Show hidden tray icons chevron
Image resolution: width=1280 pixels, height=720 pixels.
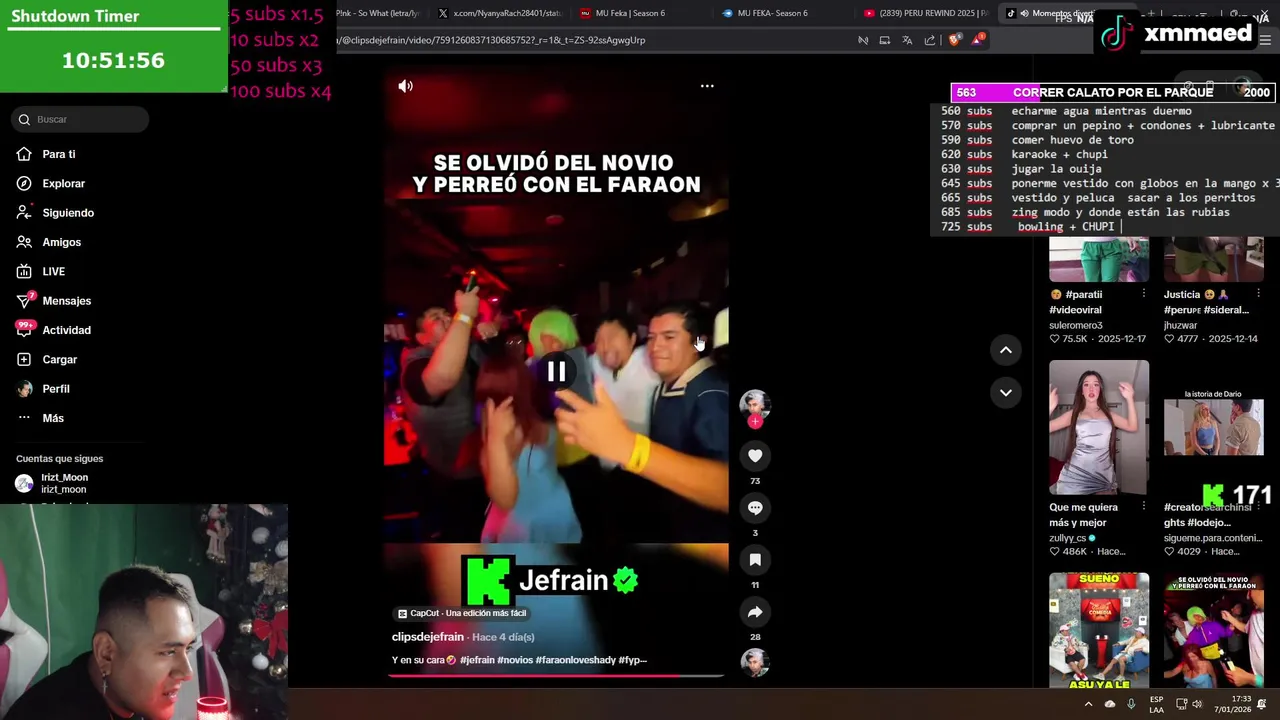tap(1088, 704)
